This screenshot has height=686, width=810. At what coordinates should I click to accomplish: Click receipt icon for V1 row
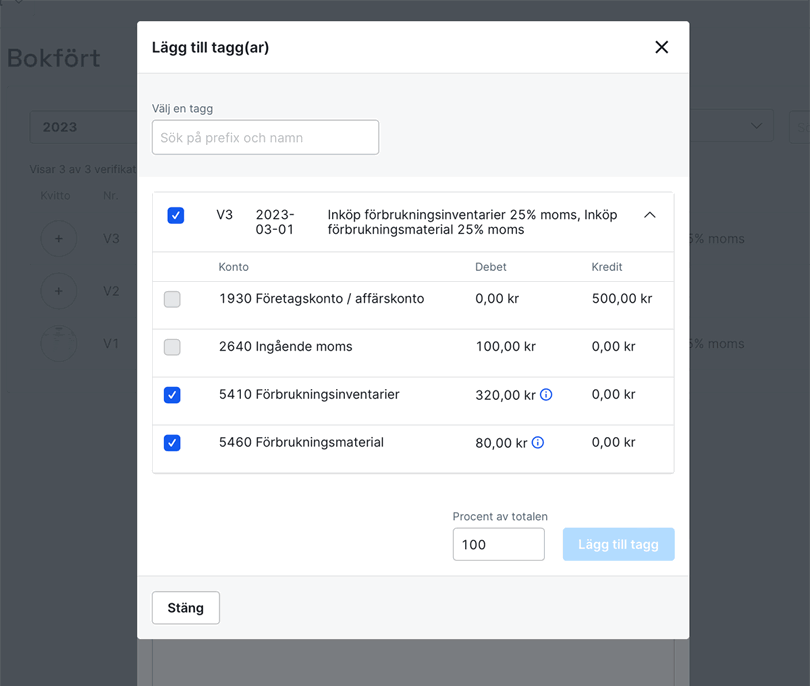(x=59, y=343)
